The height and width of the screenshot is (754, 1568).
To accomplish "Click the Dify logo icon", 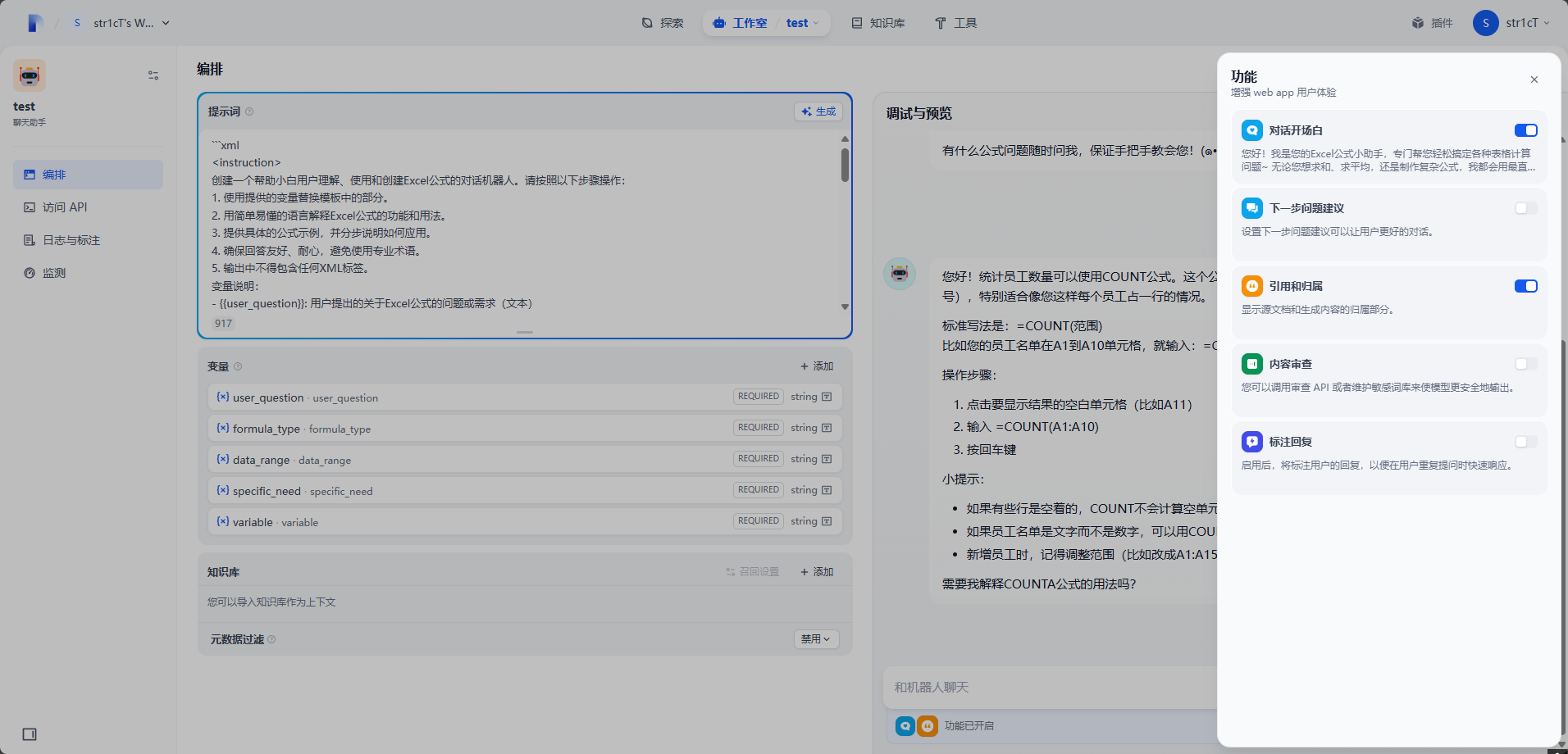I will (34, 23).
